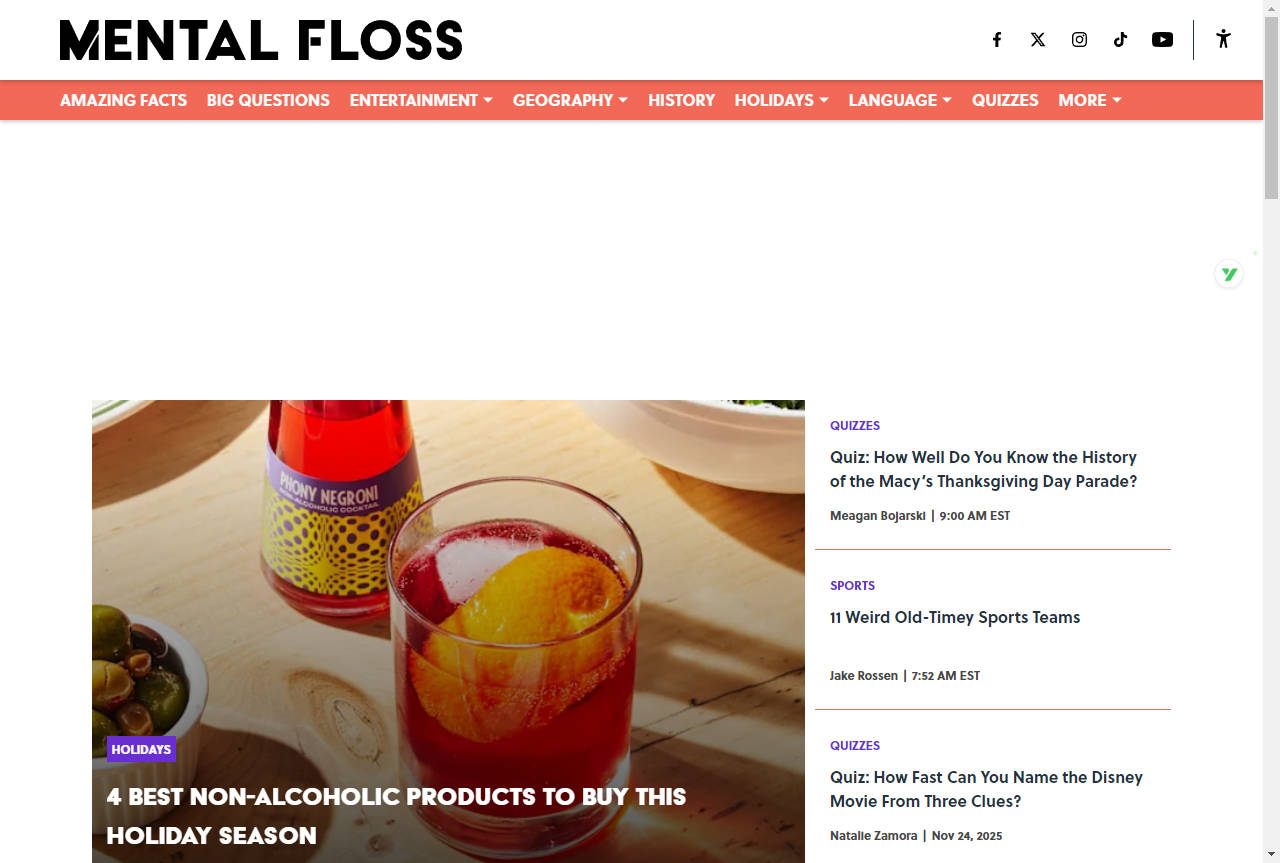Open the accessibility figure icon
1280x863 pixels.
click(1223, 39)
